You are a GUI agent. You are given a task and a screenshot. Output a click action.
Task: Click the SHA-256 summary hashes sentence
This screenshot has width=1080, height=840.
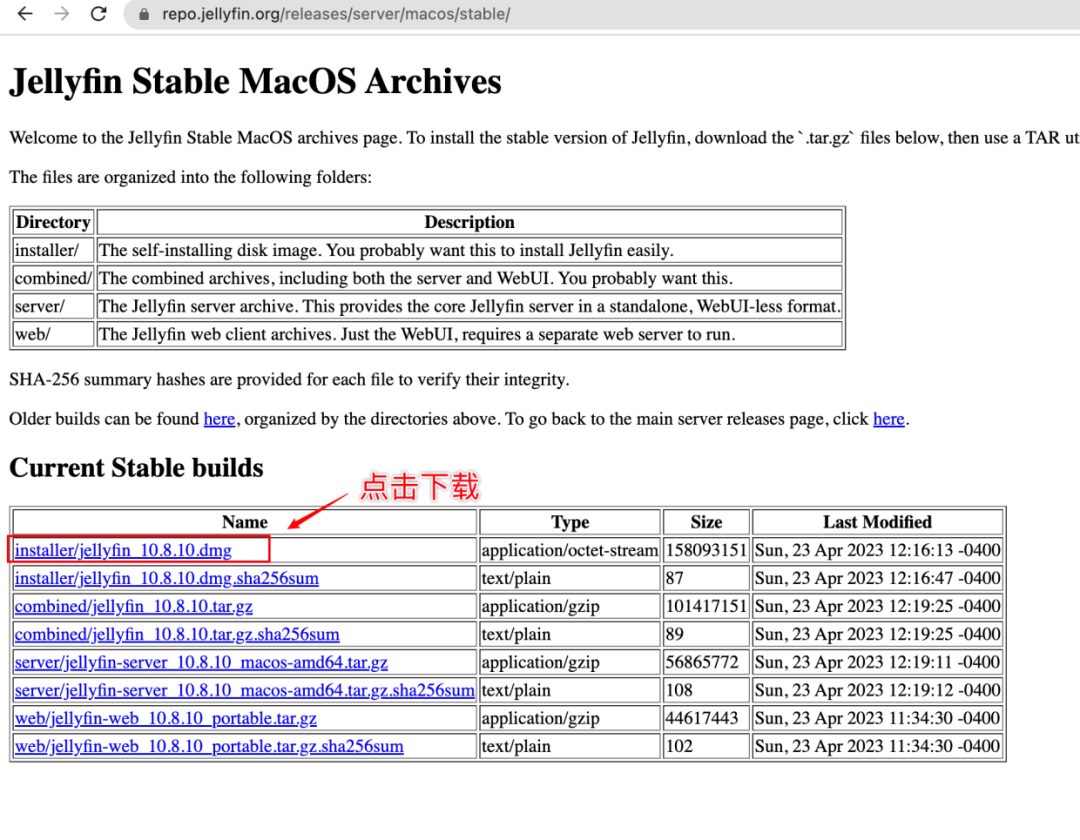pos(289,379)
